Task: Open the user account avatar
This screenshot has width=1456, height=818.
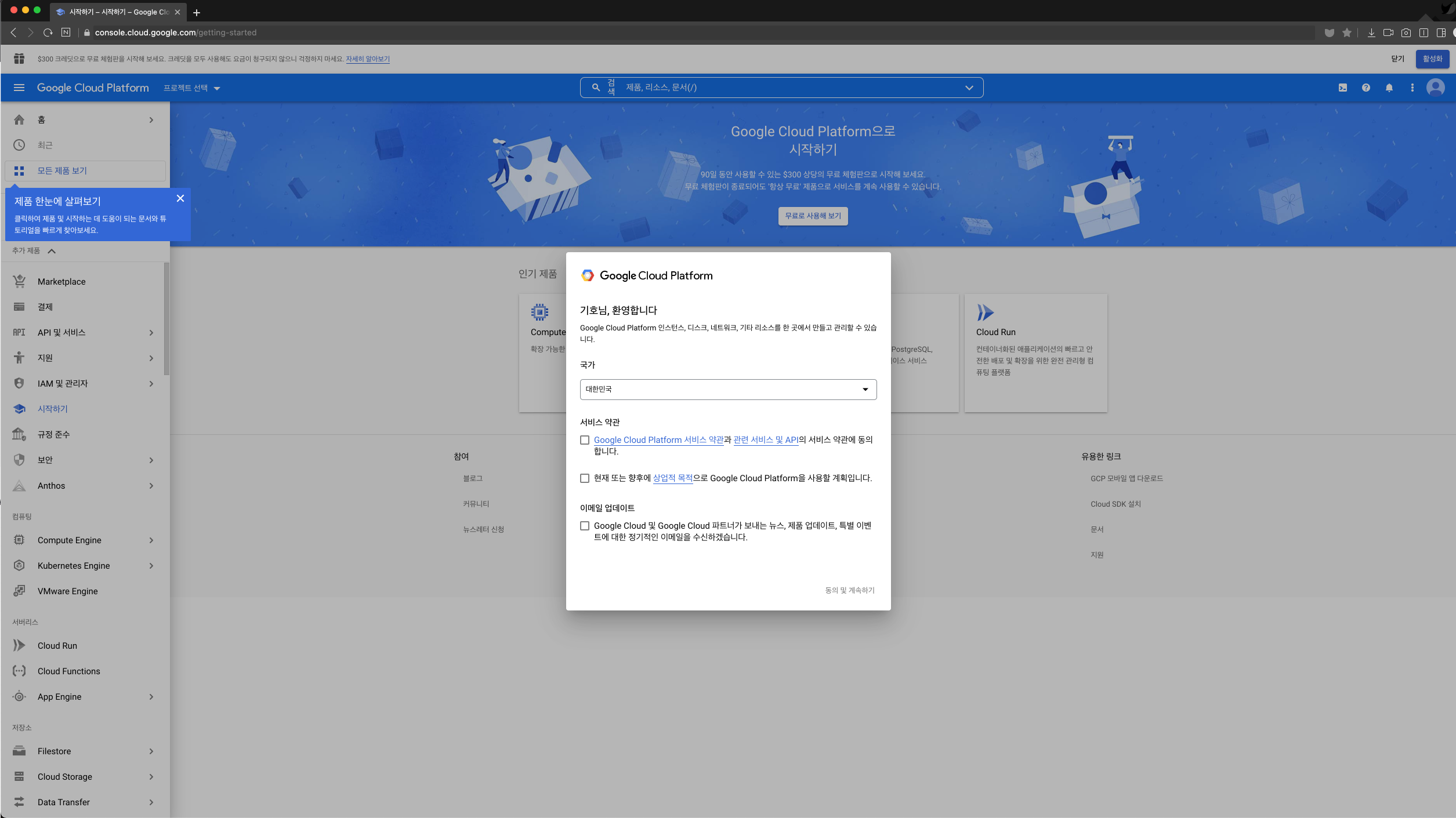Action: point(1435,88)
